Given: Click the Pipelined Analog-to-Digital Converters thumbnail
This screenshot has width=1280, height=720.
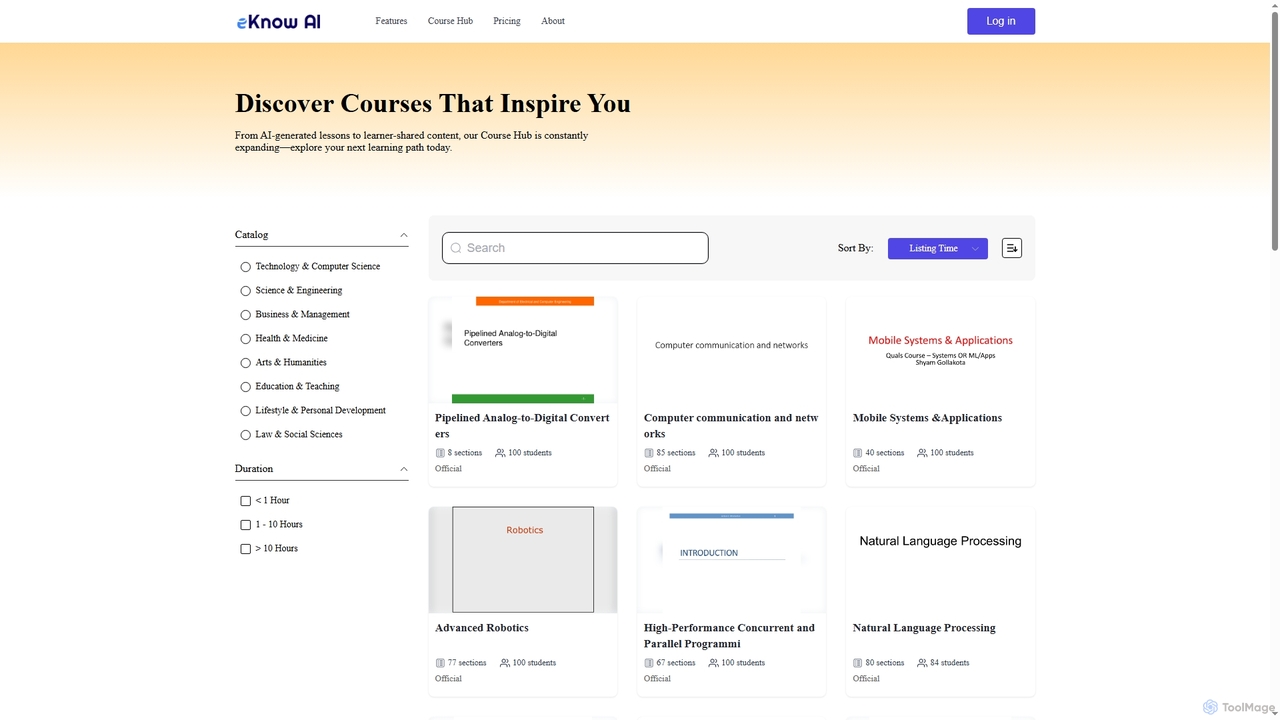Looking at the screenshot, I should [x=523, y=350].
